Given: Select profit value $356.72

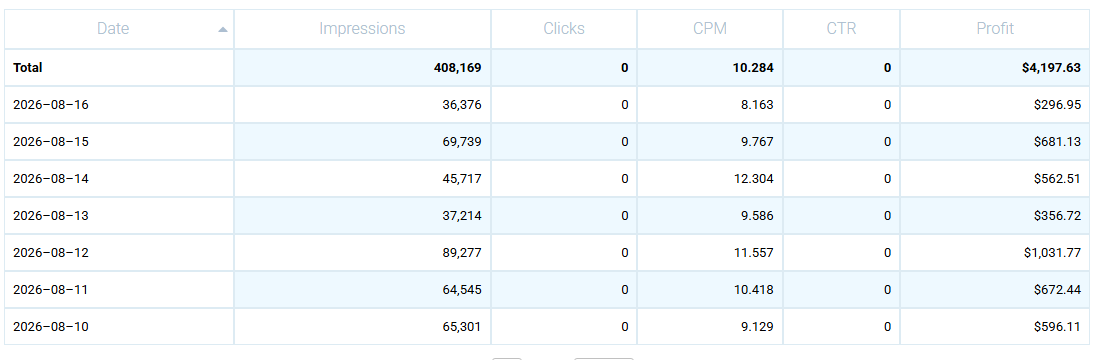Looking at the screenshot, I should tap(1057, 216).
